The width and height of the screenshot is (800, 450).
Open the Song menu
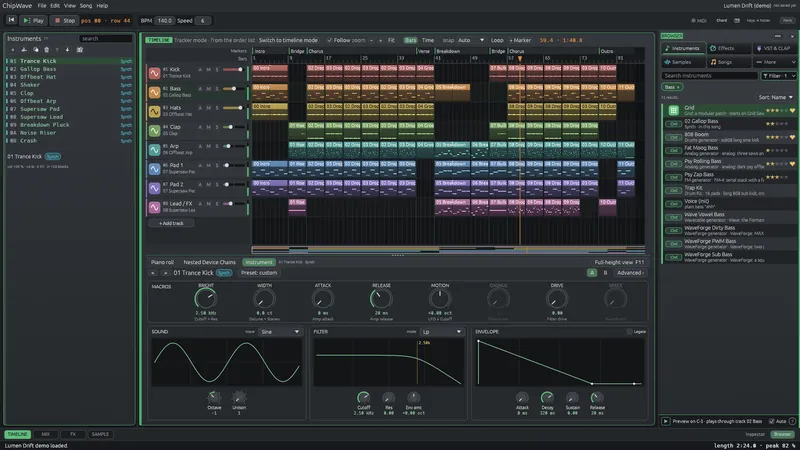click(86, 6)
